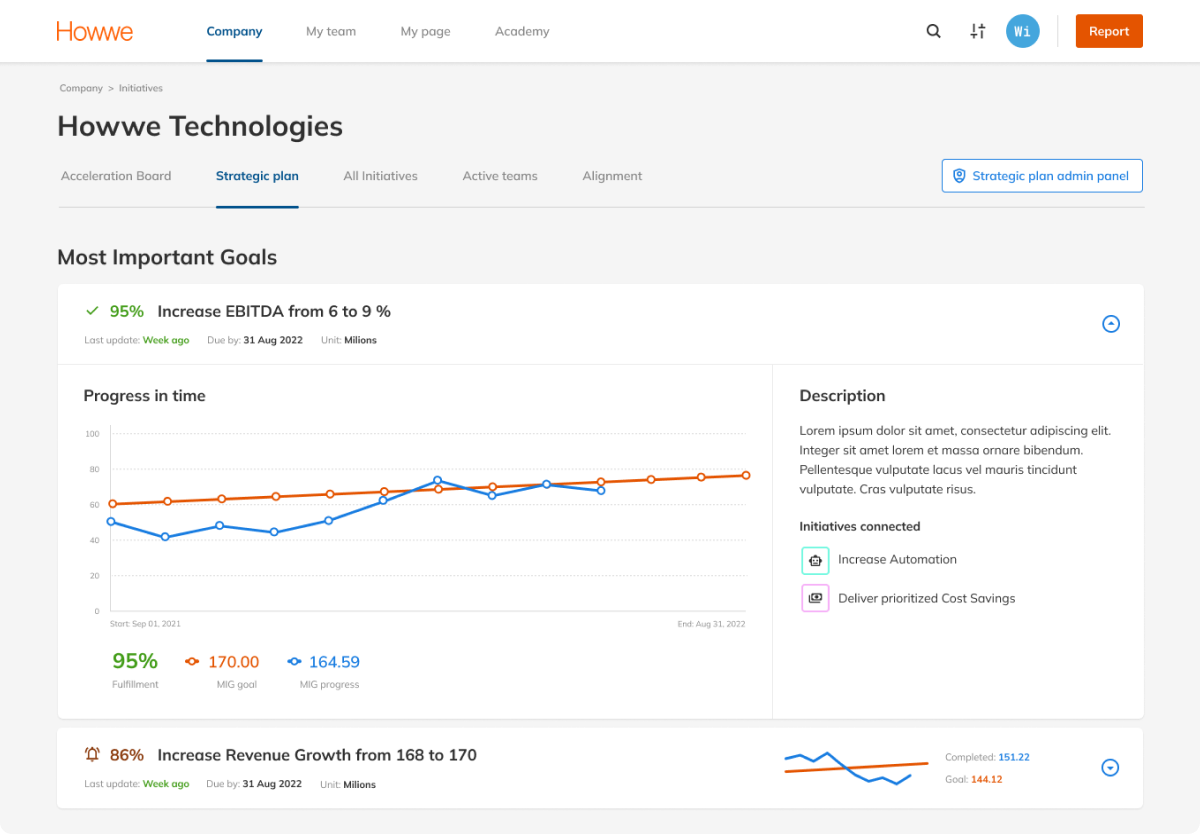Open the Acceleration Board tab
This screenshot has width=1200, height=834.
click(116, 176)
